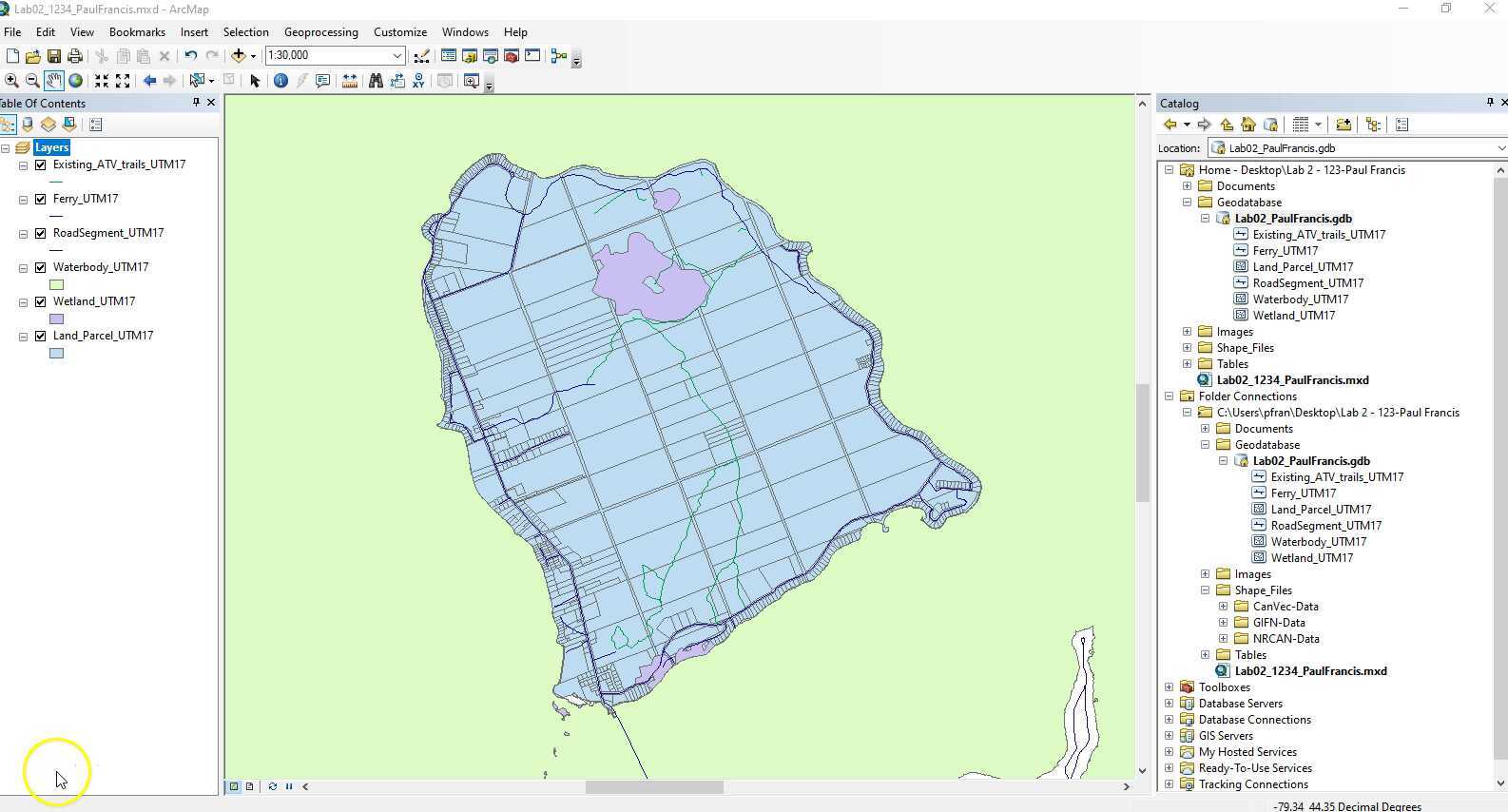Viewport: 1508px width, 812px height.
Task: Expand the CanVec-Data folder
Action: (x=1223, y=607)
